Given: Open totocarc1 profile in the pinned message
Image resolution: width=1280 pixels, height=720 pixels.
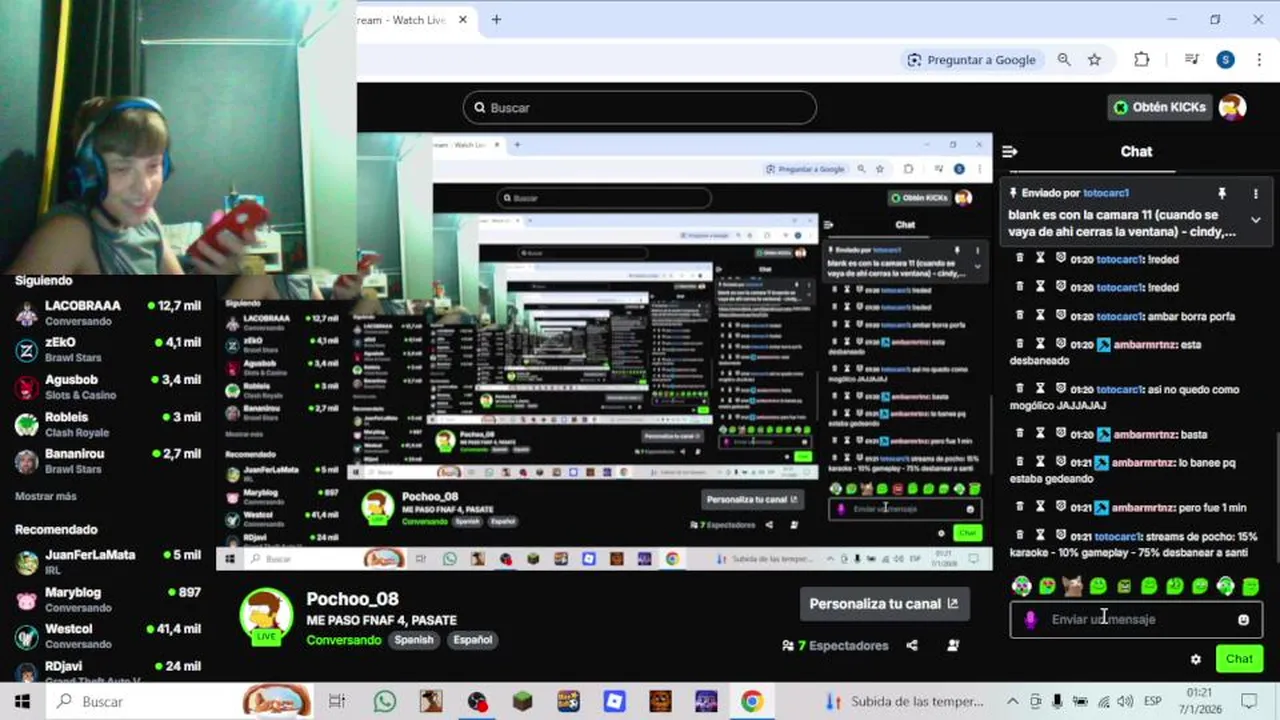Looking at the screenshot, I should point(1106,193).
